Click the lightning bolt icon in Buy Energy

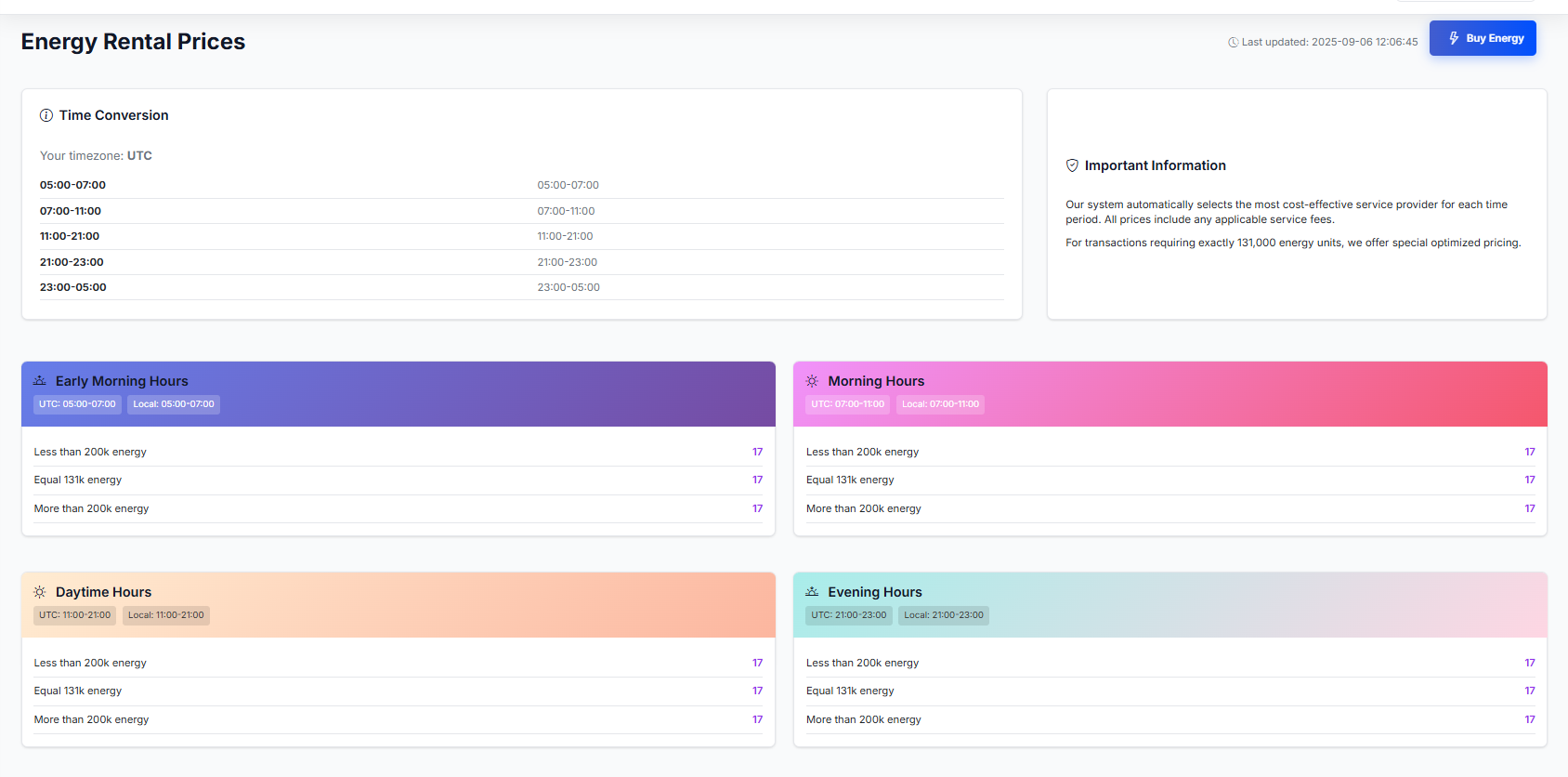[x=1454, y=38]
